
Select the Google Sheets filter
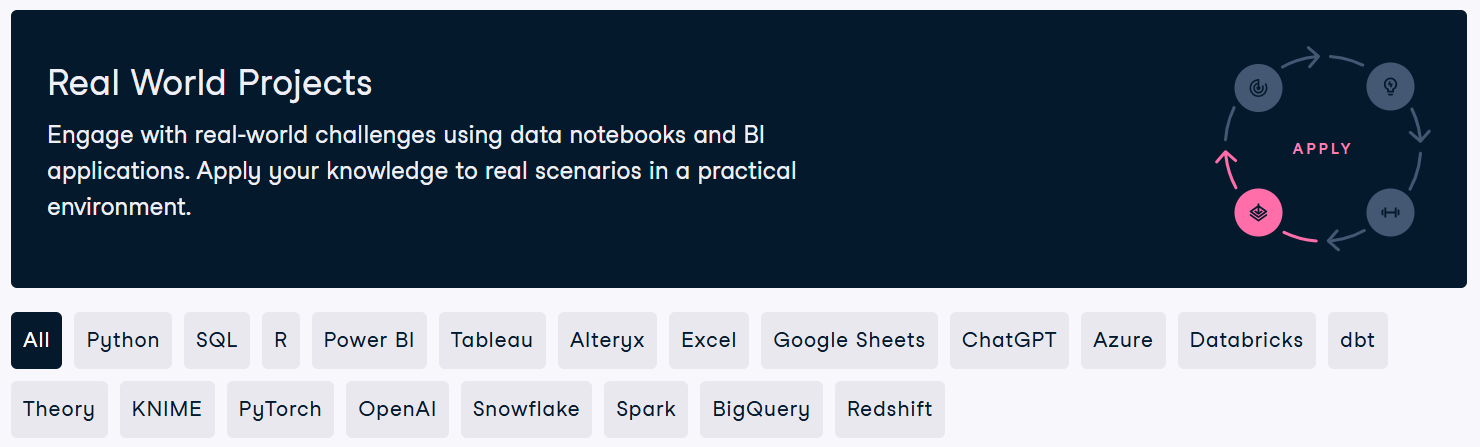point(849,340)
